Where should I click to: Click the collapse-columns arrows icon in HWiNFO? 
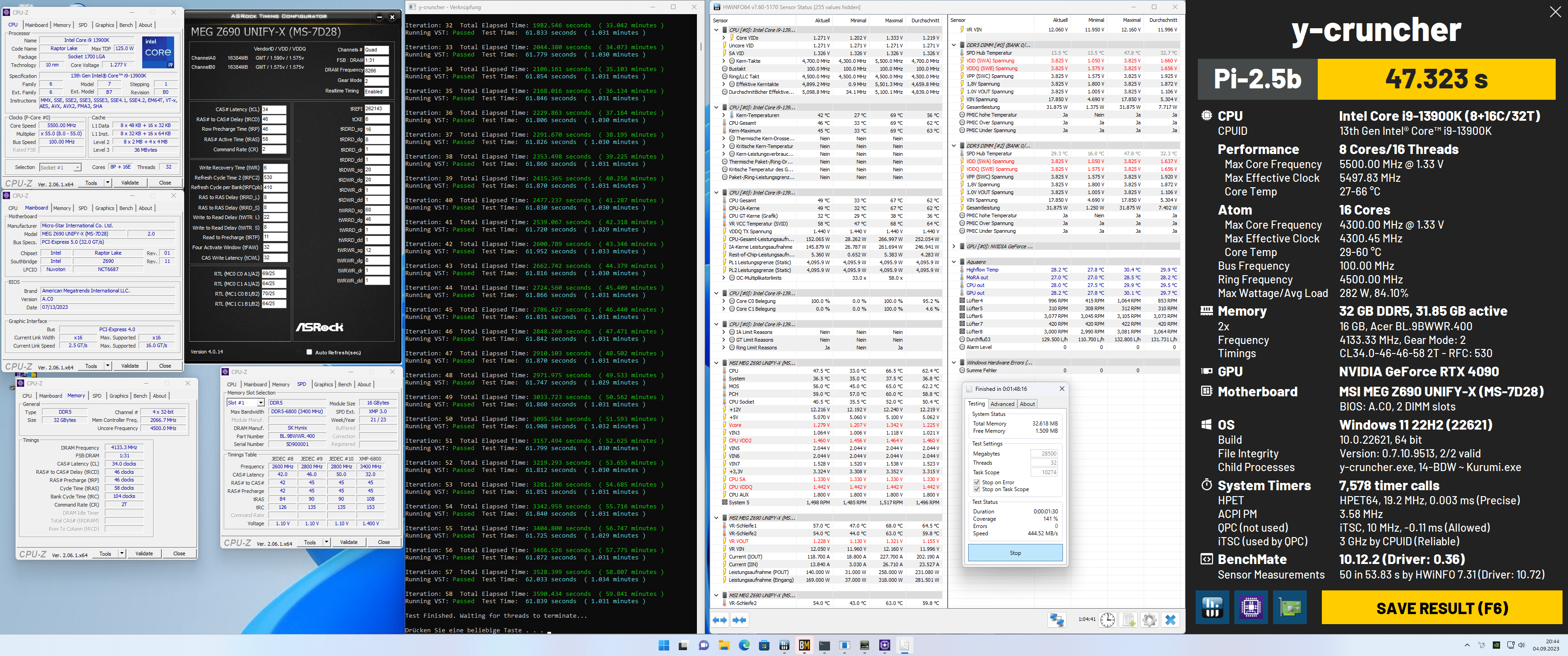tap(740, 620)
